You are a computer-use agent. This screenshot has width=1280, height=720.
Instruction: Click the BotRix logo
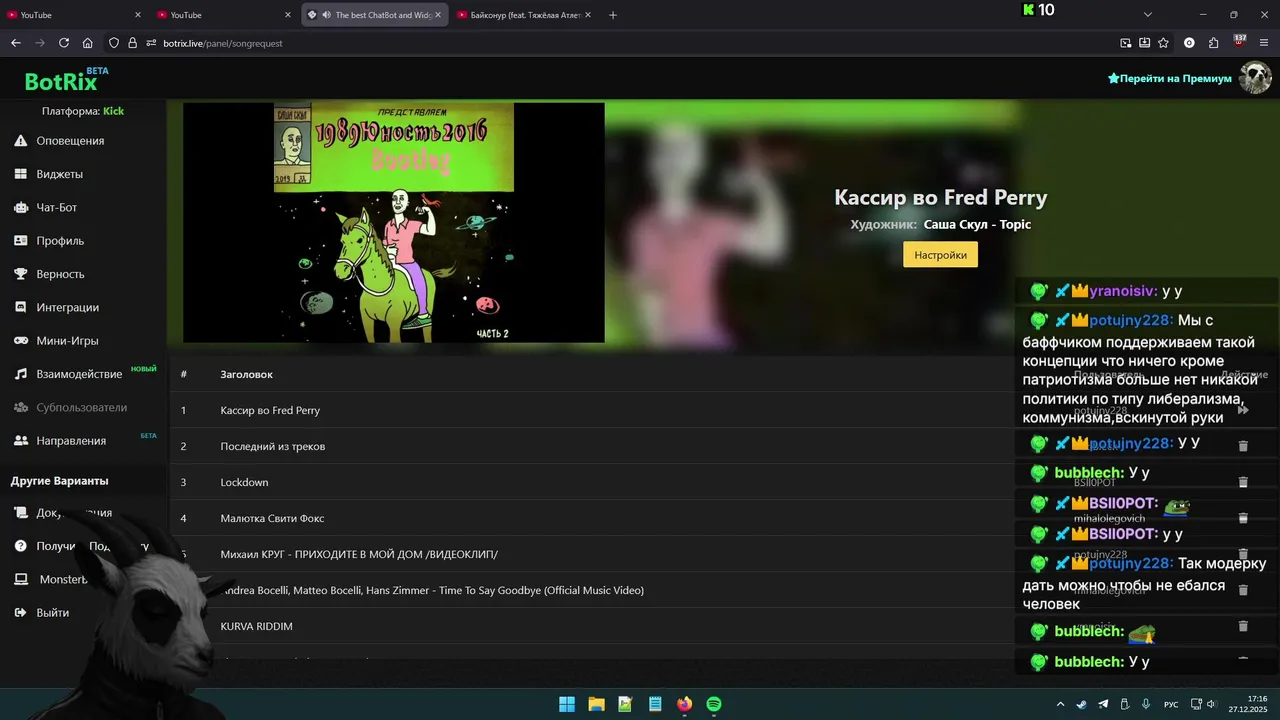click(61, 81)
